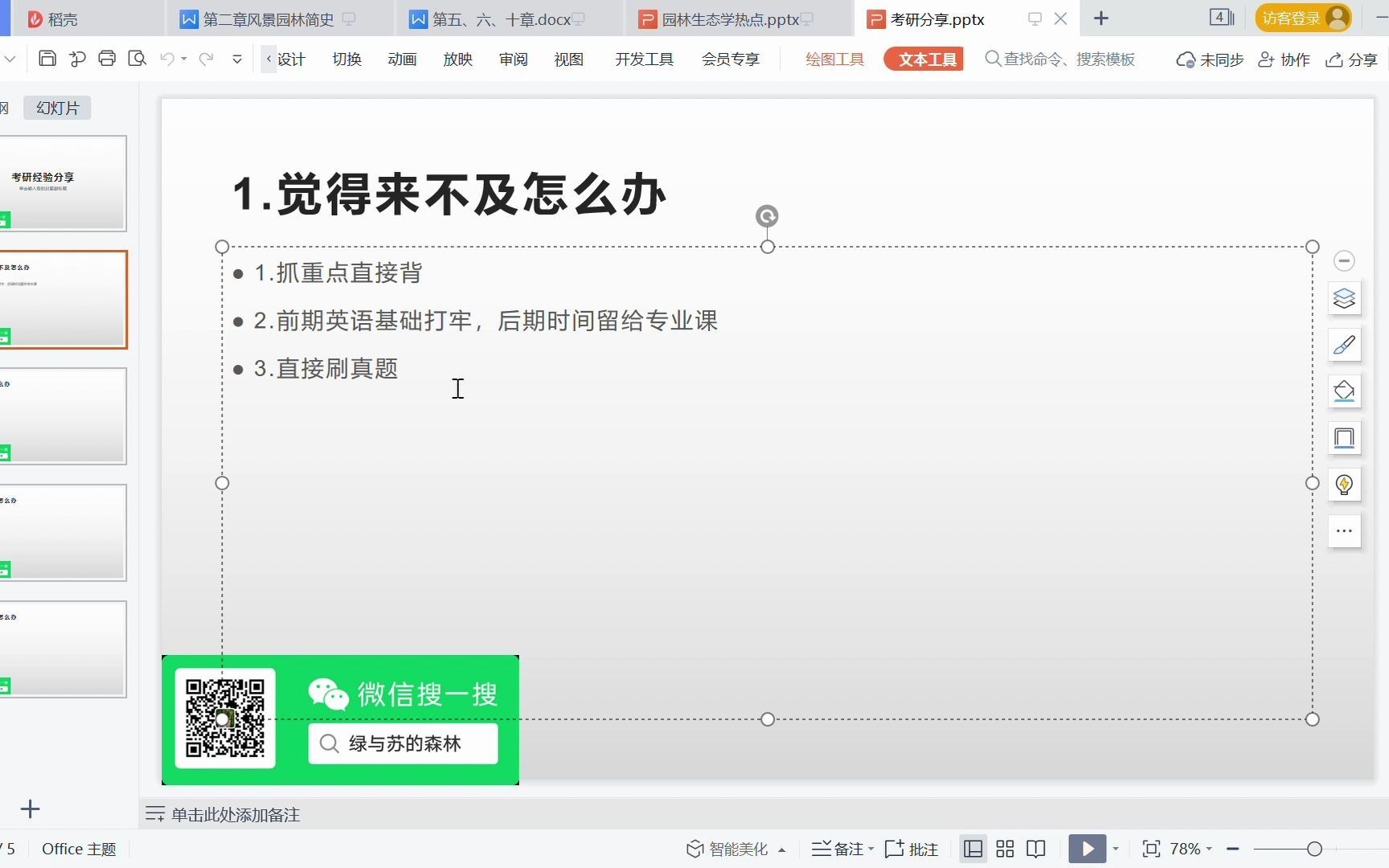Open 动画 ribbon tab
The image size is (1389, 868).
pyautogui.click(x=402, y=59)
